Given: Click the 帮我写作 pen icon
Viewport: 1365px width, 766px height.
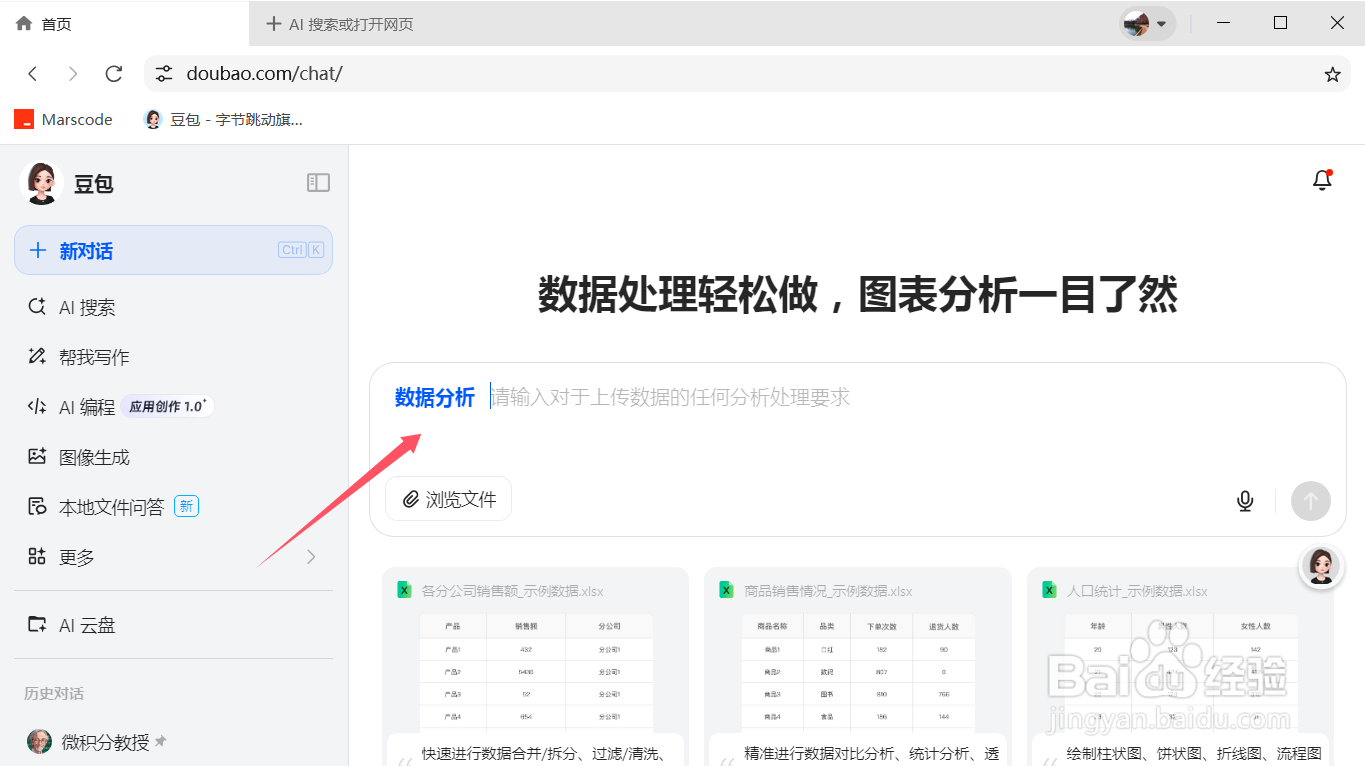Looking at the screenshot, I should tap(37, 357).
